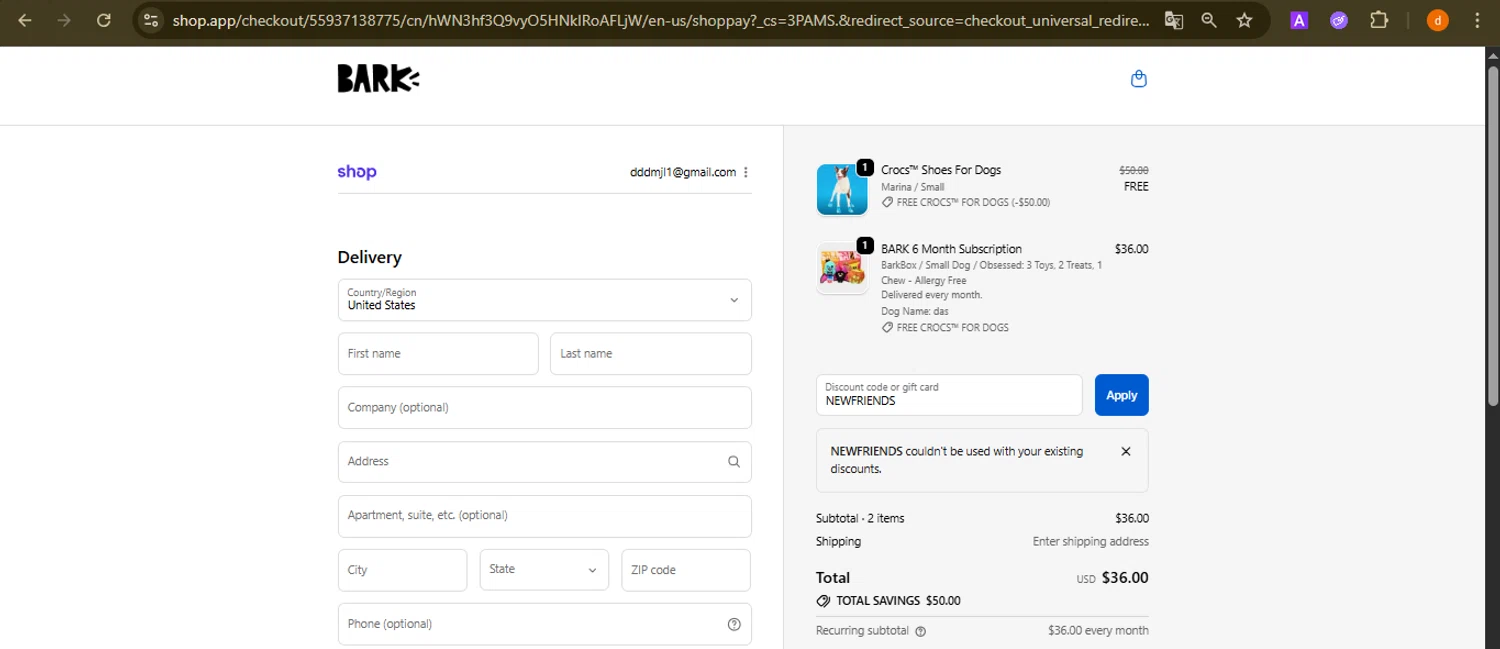Show phone number help tooltip
Viewport: 1500px width, 649px height.
point(734,624)
